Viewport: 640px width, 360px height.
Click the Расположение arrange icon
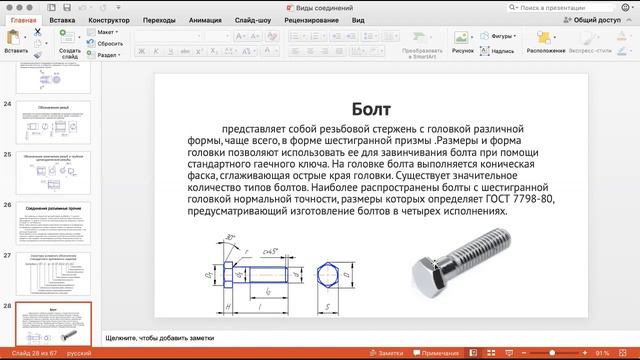544,38
